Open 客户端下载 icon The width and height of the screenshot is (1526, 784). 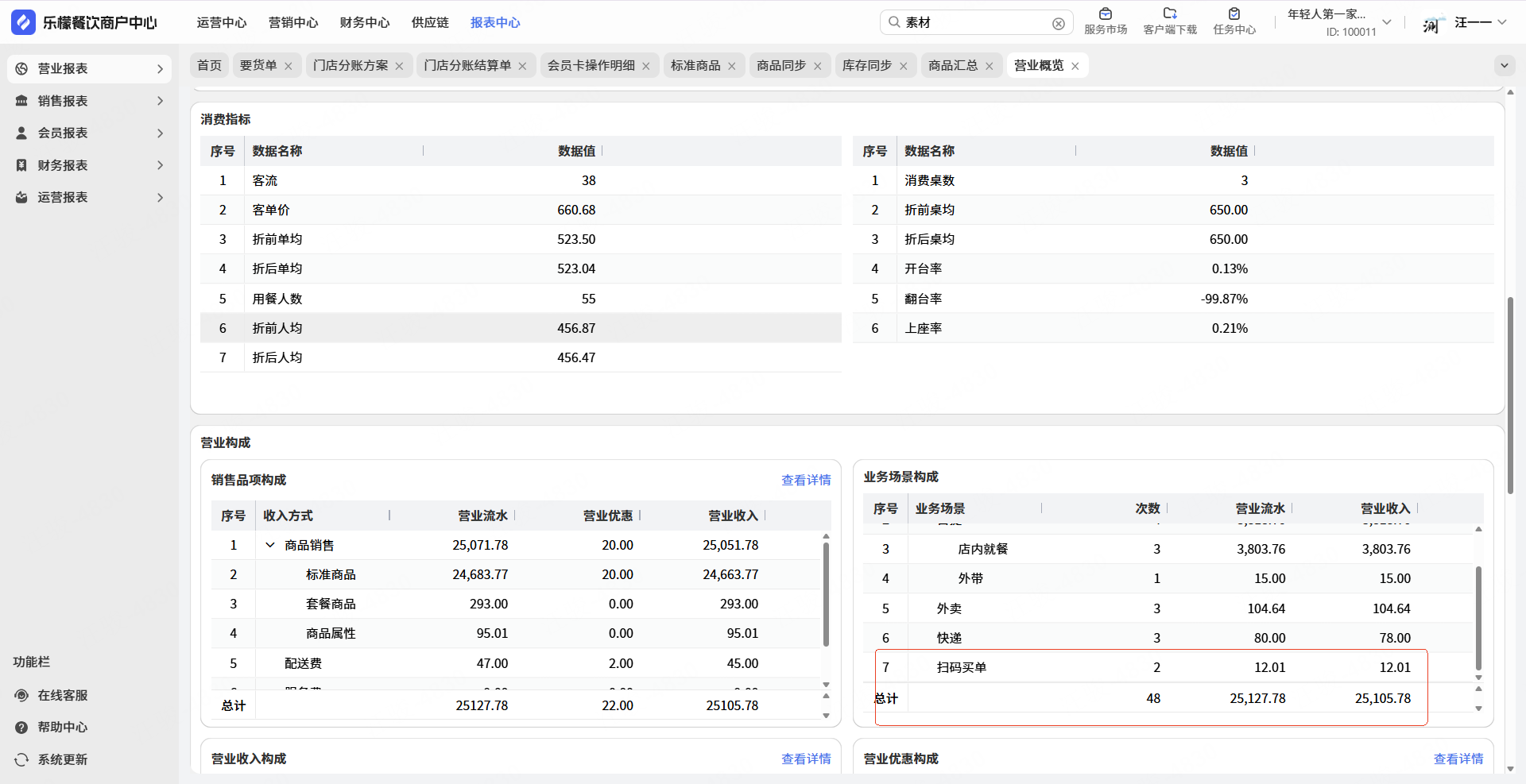1170,14
